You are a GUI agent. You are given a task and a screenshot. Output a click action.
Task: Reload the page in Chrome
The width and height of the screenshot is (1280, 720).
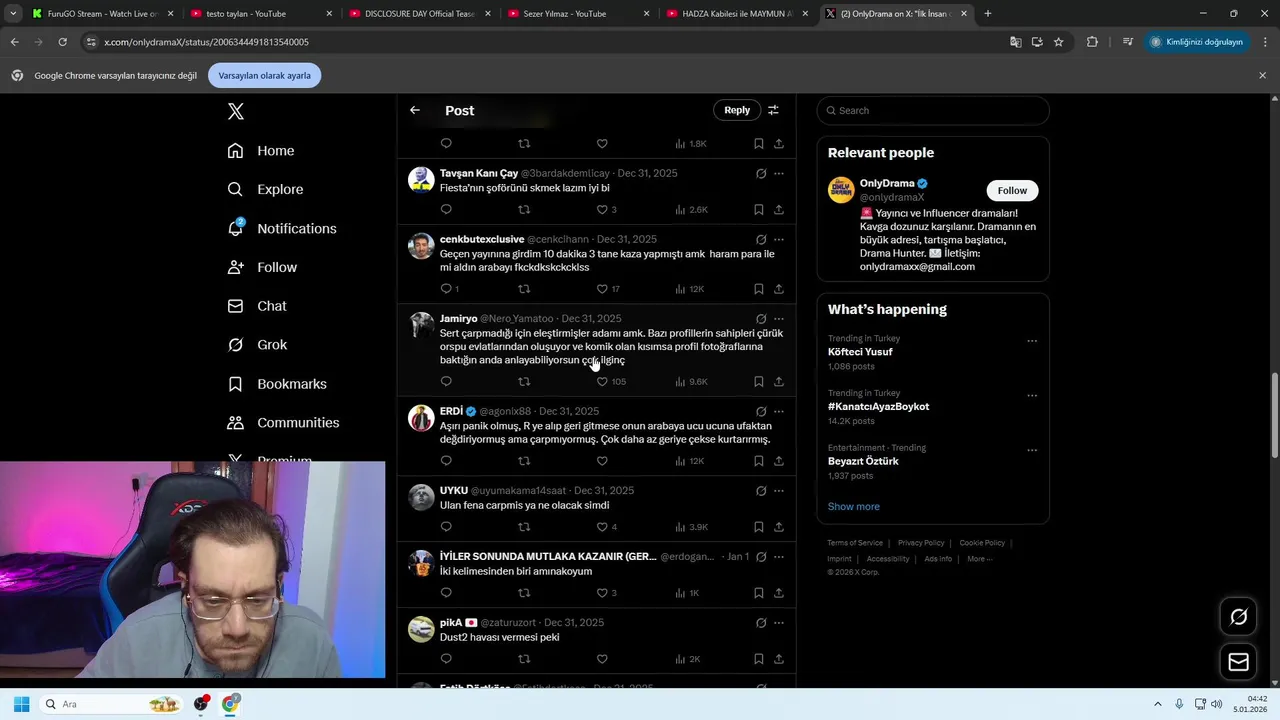coord(62,42)
